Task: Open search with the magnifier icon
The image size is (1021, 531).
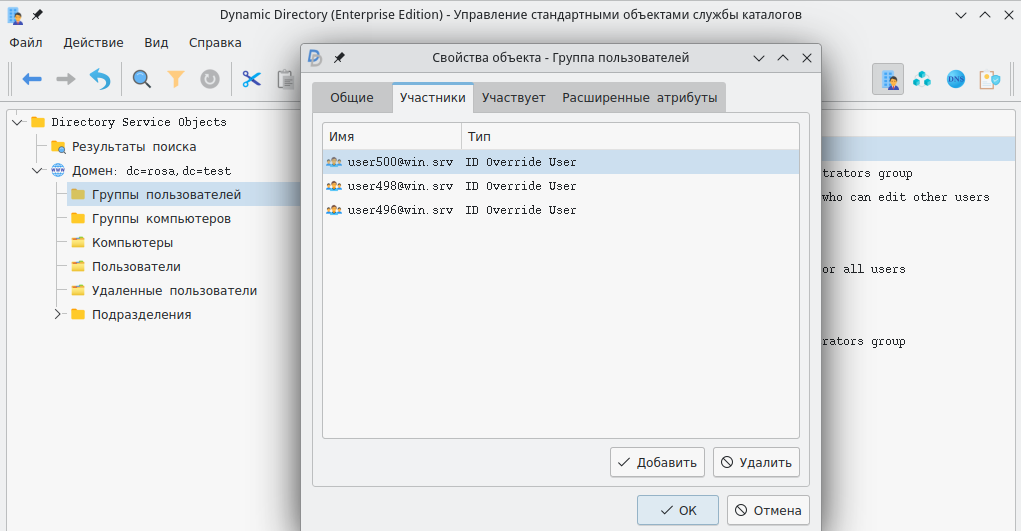Action: 142,79
